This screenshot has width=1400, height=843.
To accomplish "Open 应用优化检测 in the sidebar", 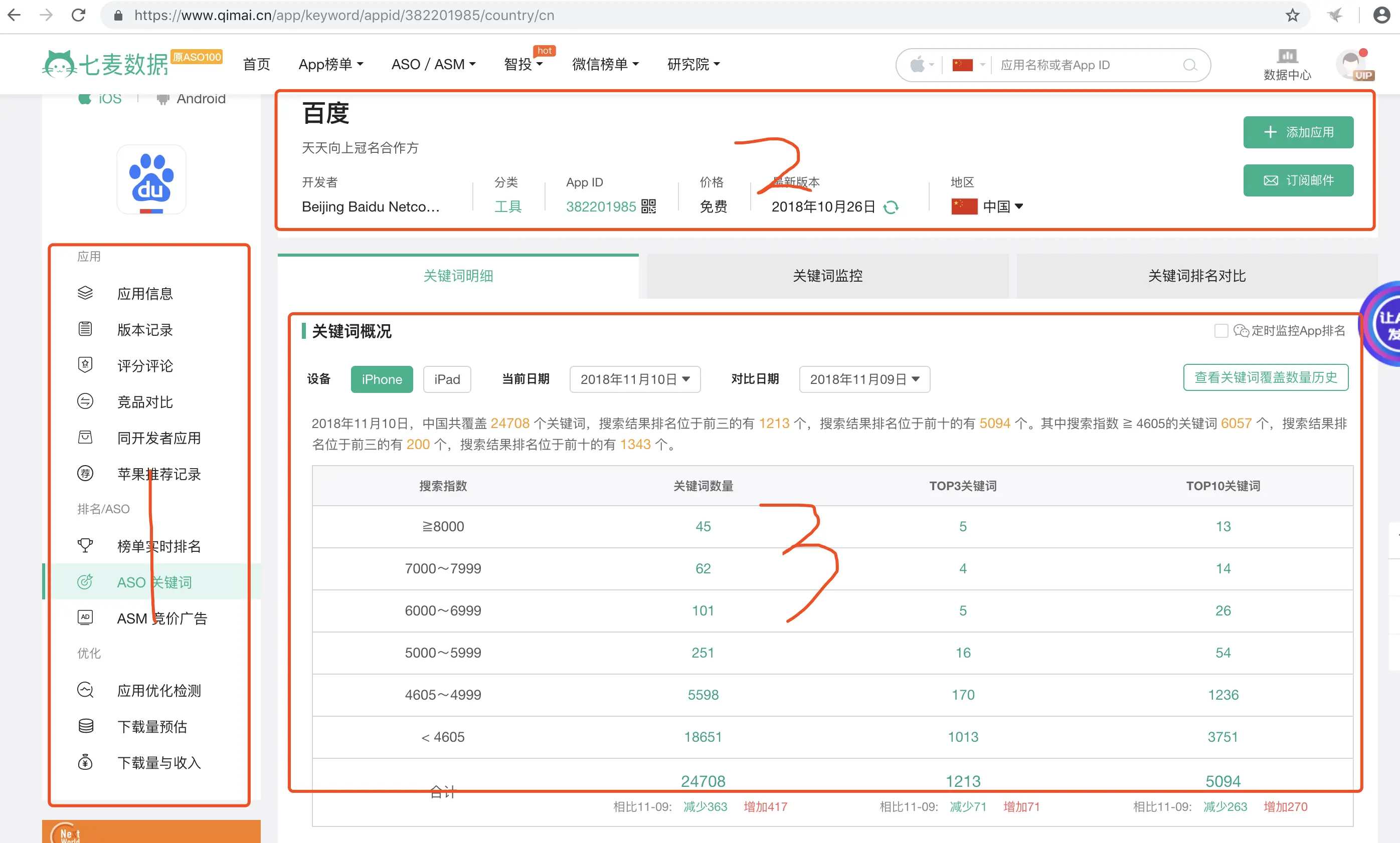I will [x=158, y=691].
